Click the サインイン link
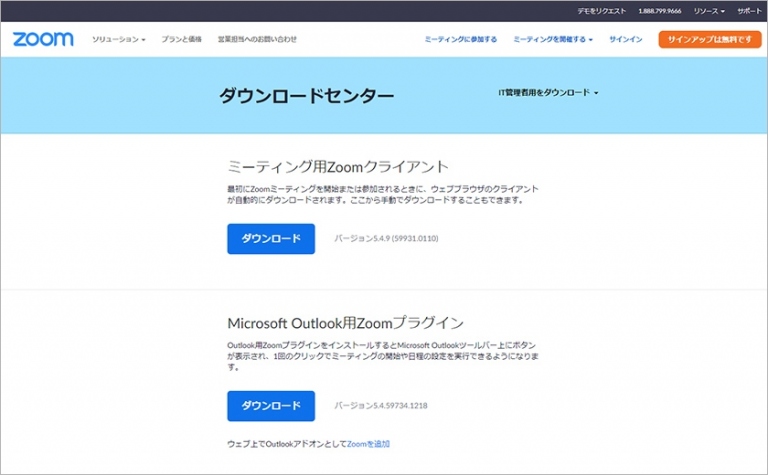This screenshot has height=475, width=768. (x=625, y=39)
